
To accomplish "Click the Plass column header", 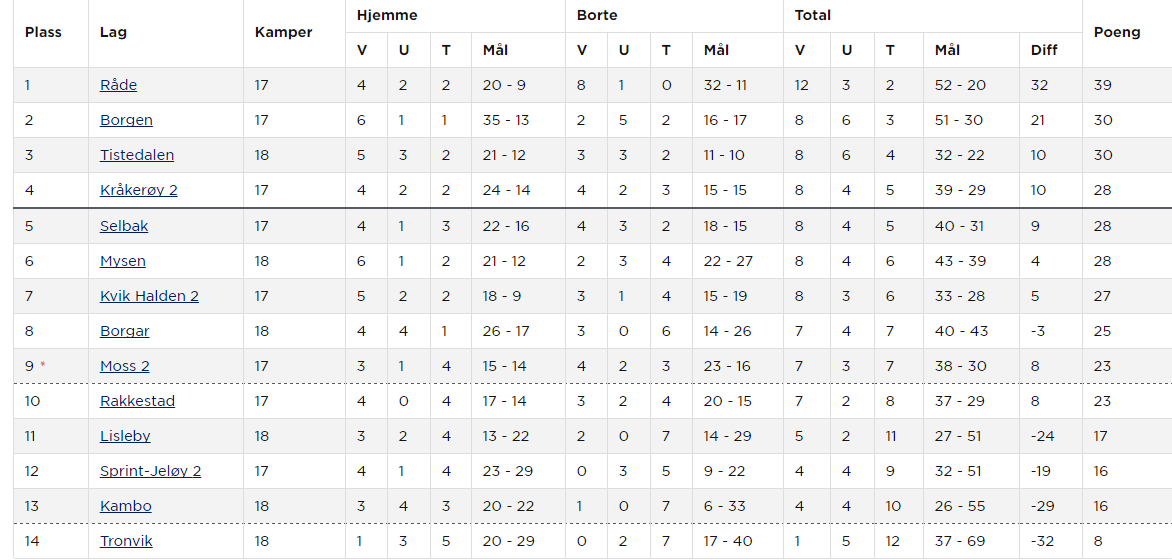I will 43,32.
